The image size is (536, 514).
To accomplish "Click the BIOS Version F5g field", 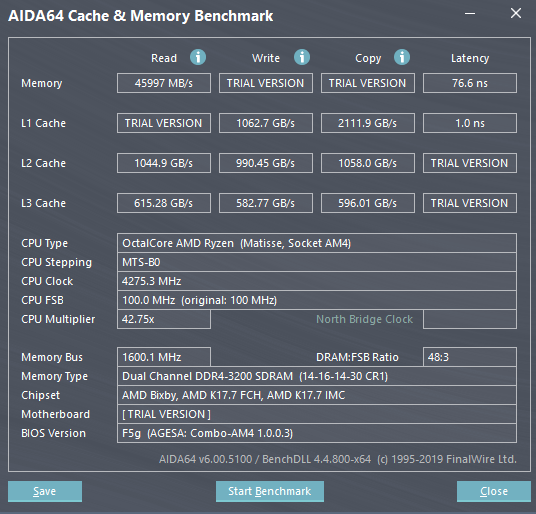I will pyautogui.click(x=317, y=433).
